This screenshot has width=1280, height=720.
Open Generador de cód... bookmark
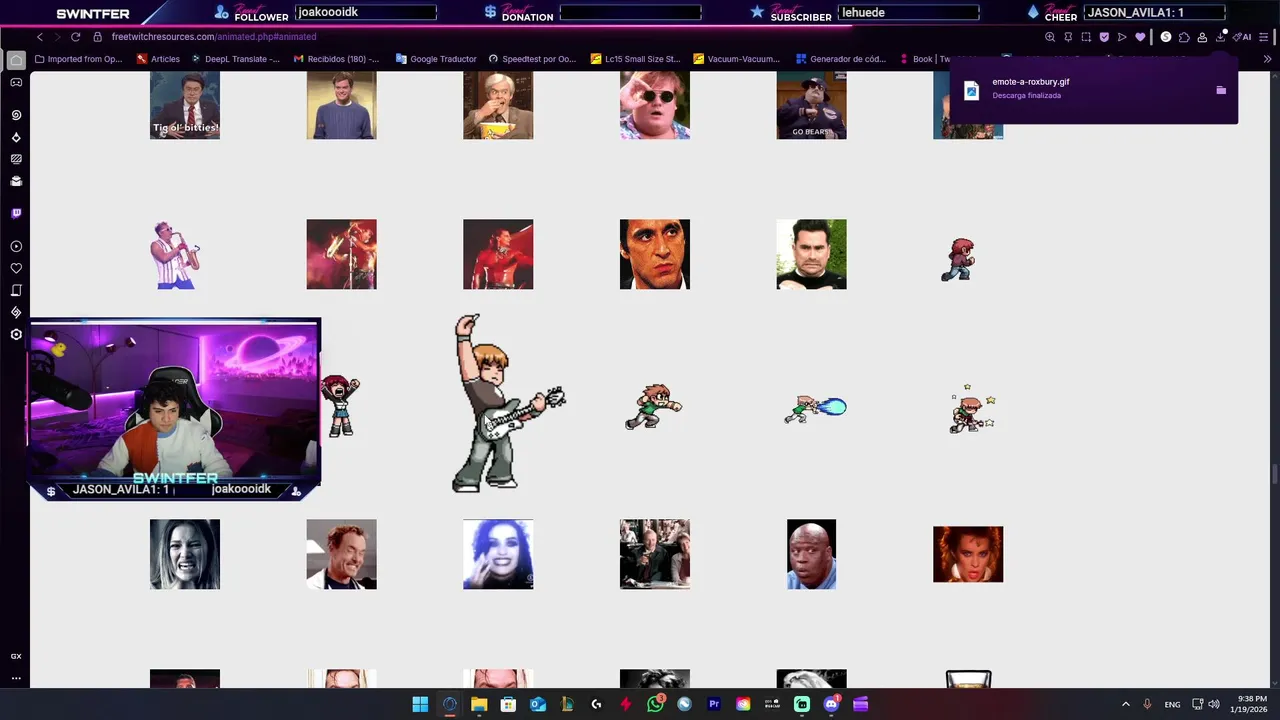click(841, 59)
